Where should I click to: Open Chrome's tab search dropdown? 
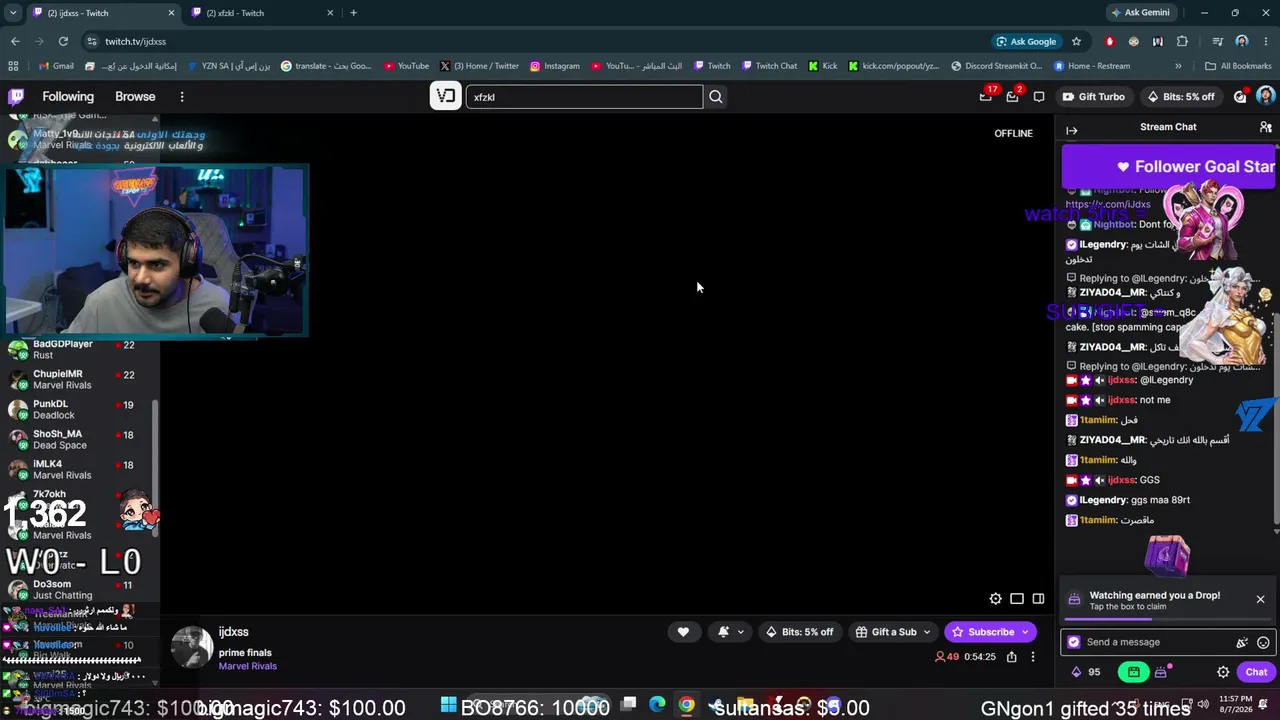(x=13, y=13)
